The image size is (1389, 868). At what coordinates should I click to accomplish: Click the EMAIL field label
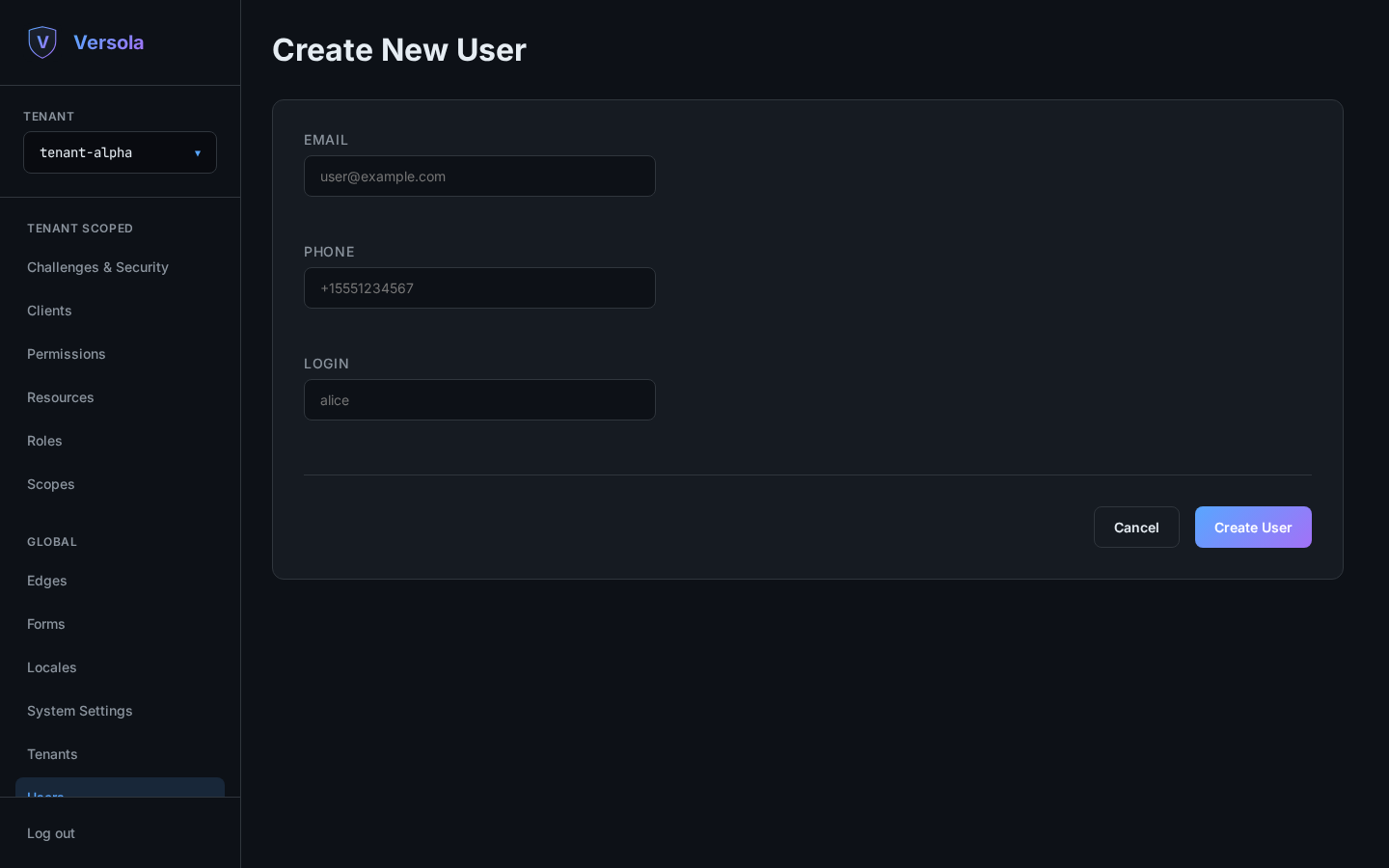click(x=326, y=140)
